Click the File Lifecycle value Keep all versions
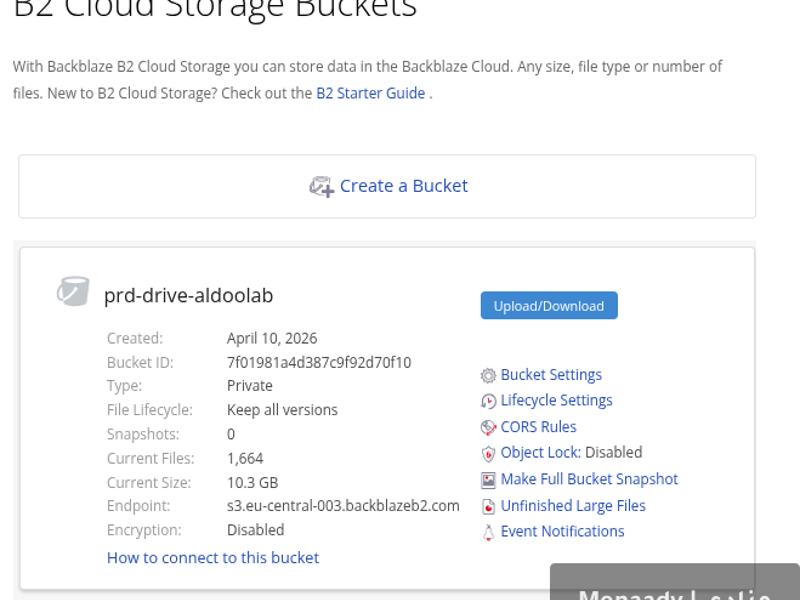The height and width of the screenshot is (600, 800). tap(282, 410)
